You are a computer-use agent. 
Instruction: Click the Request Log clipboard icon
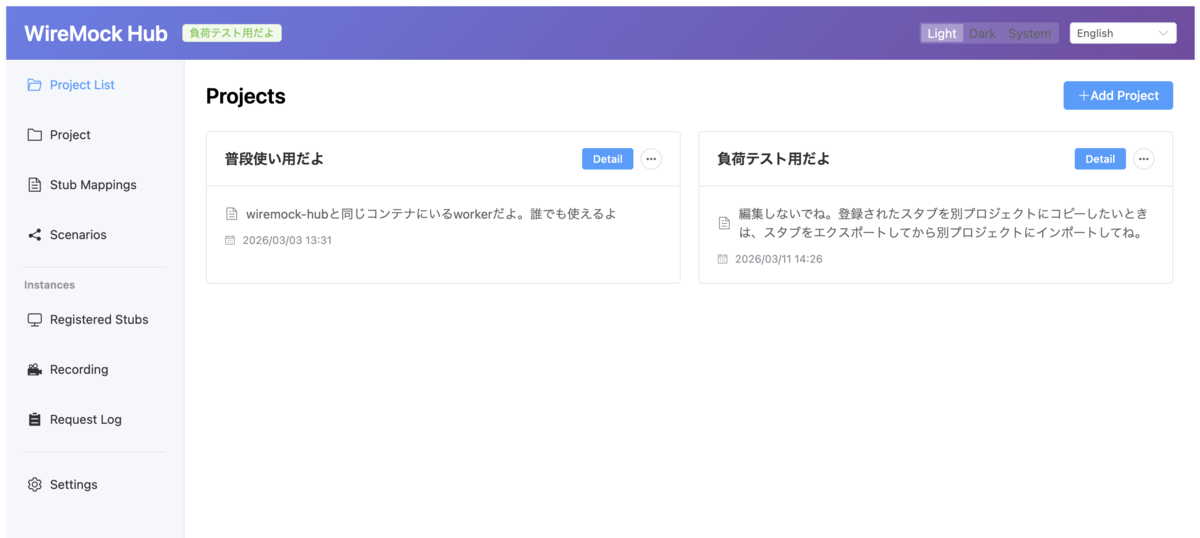point(35,420)
